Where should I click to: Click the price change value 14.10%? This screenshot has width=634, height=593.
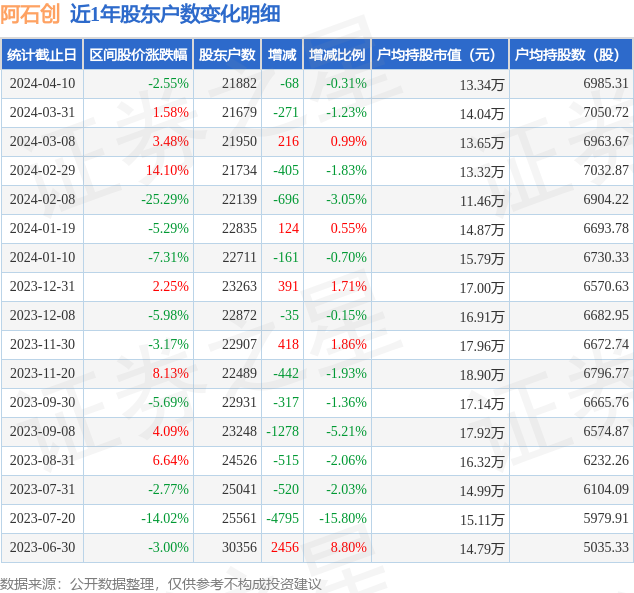(167, 170)
